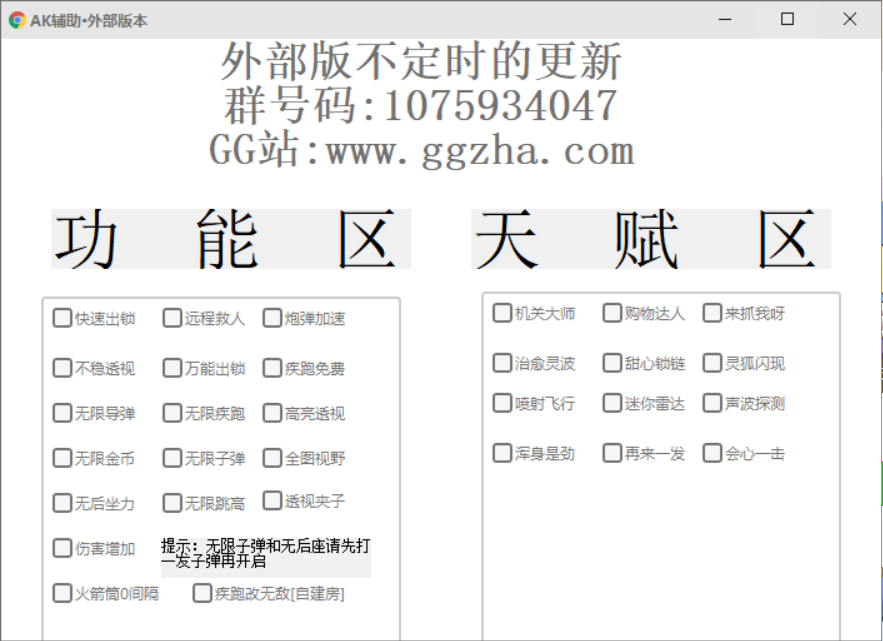Enable the 快速出锁 checkbox

(x=63, y=318)
